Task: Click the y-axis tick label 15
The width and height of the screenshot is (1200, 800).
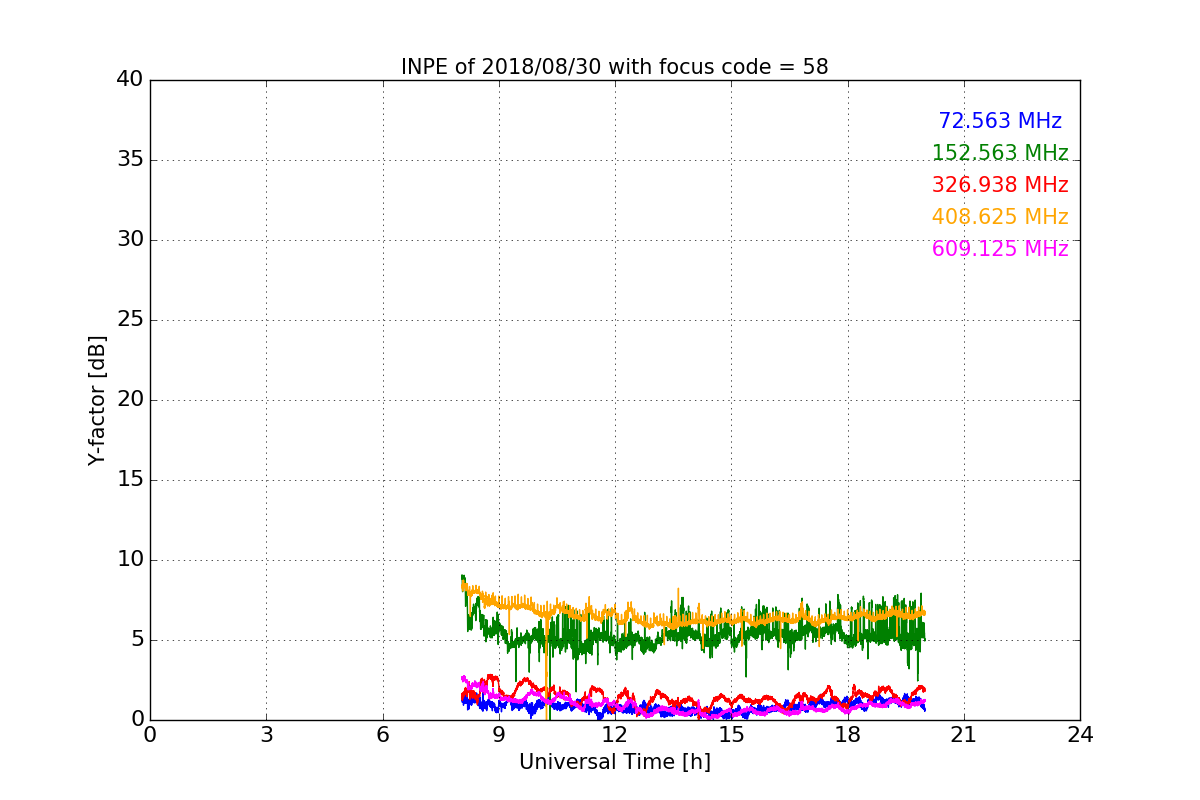Action: [x=130, y=480]
